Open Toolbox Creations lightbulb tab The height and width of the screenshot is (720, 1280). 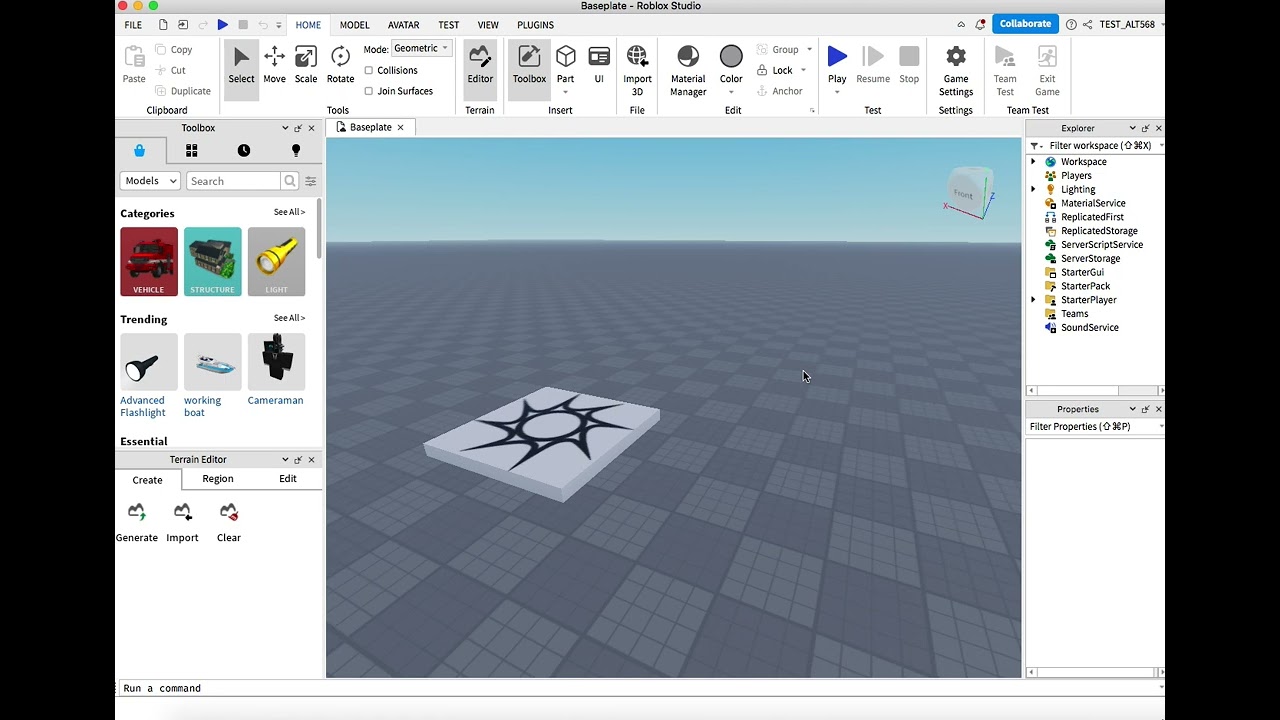[x=296, y=150]
